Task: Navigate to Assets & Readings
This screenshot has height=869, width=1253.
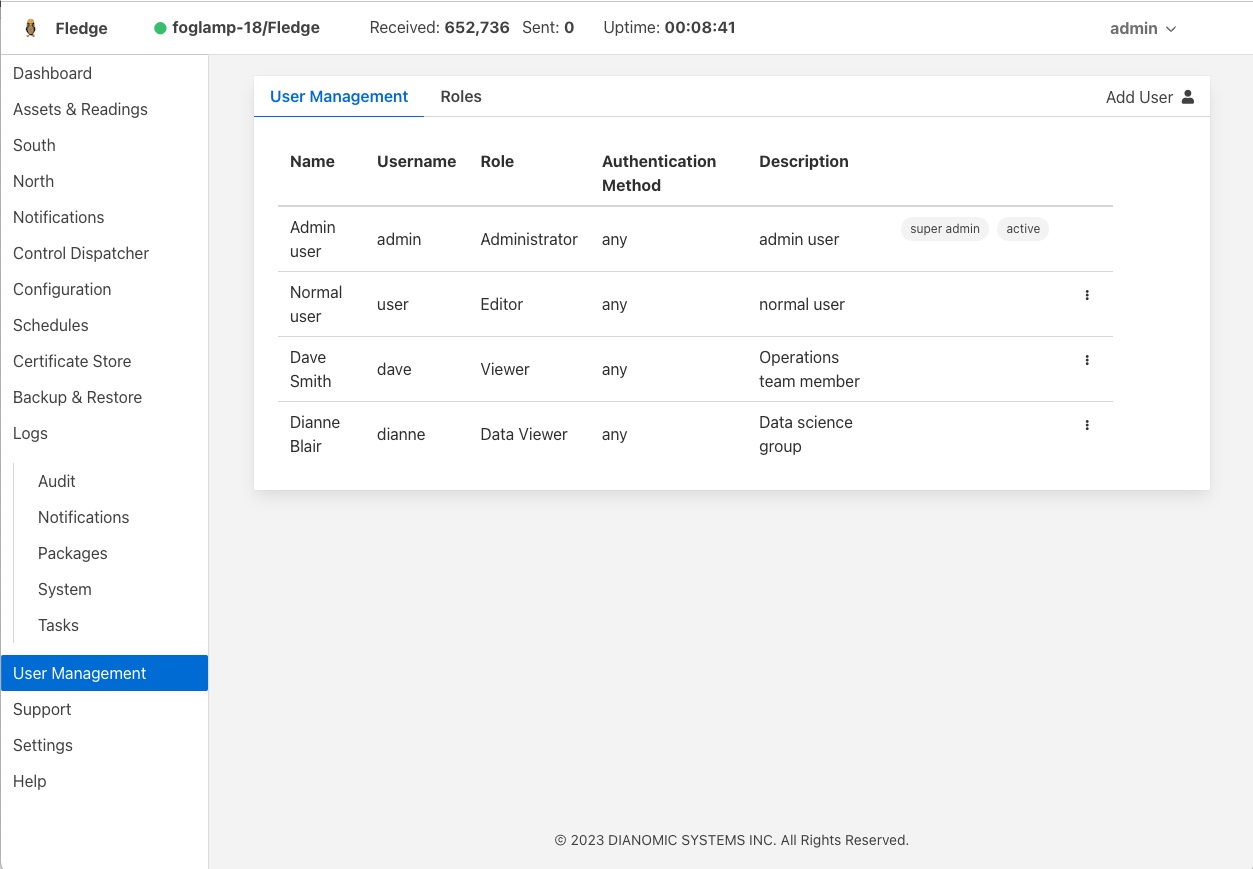Action: 80,109
